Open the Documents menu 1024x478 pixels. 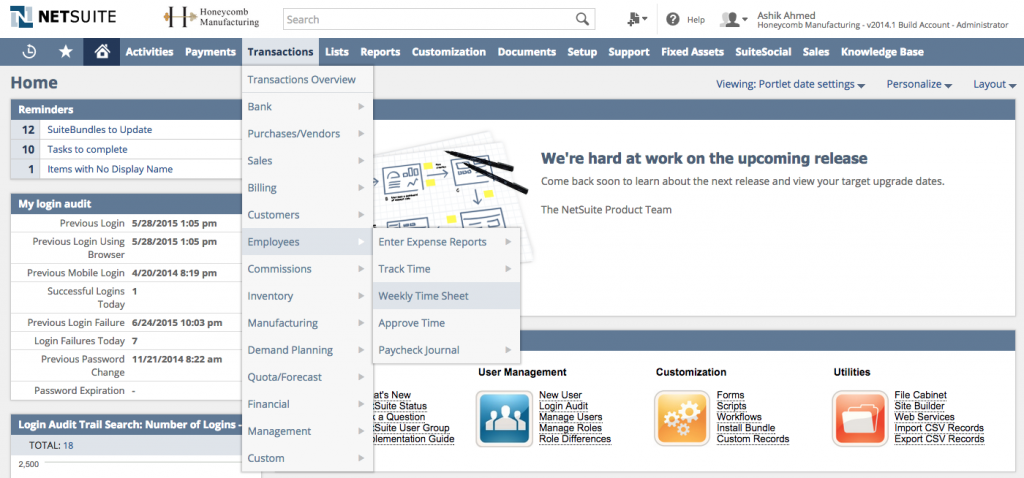(x=526, y=52)
